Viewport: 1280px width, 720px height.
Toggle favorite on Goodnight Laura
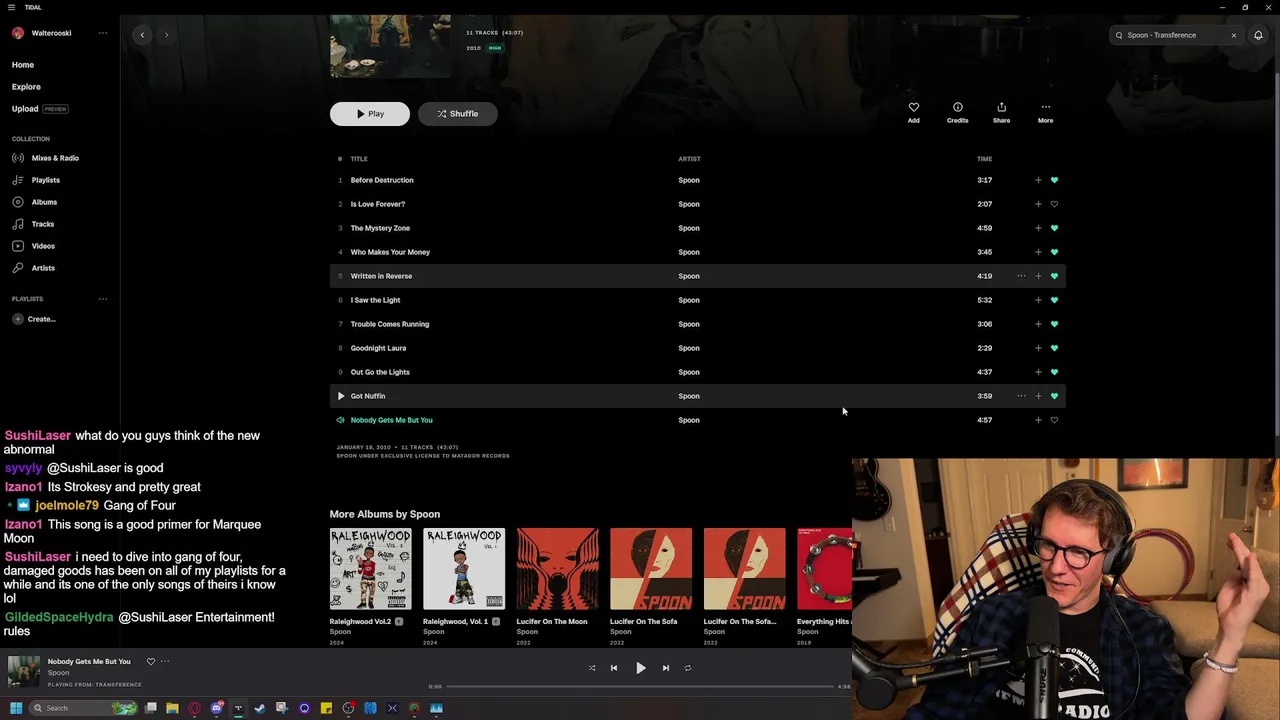tap(1054, 348)
